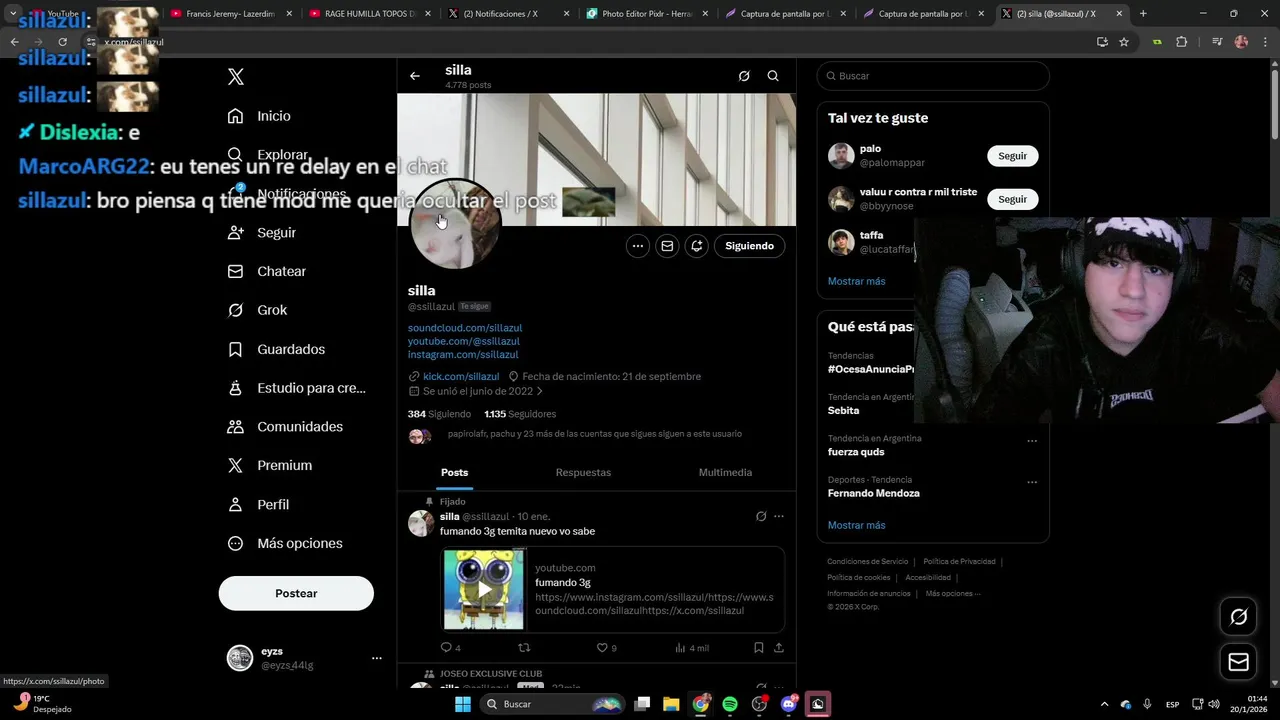Open more options for 'fuerza quds' trend
The image size is (1280, 720).
1032,441
